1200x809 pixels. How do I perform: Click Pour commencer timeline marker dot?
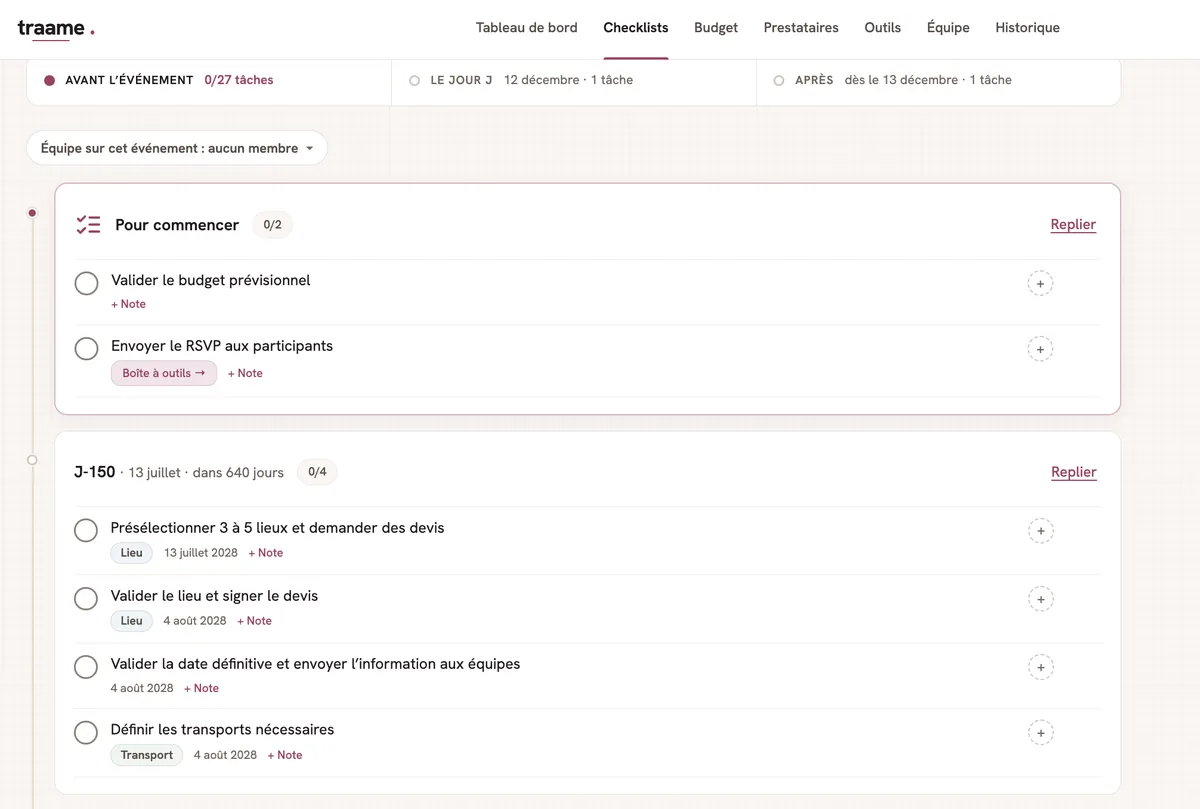[32, 213]
